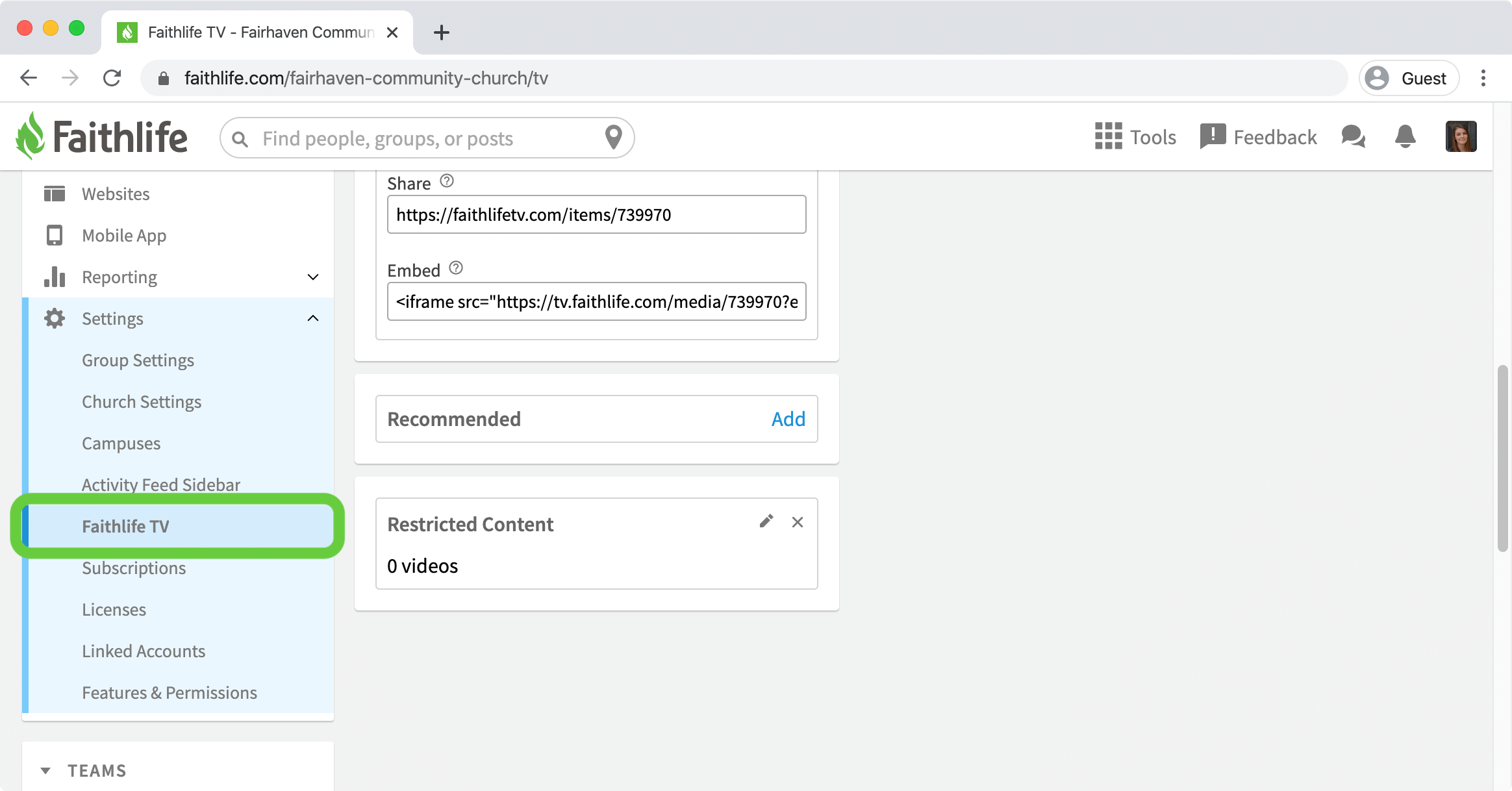Open the browser three-dot menu
The height and width of the screenshot is (791, 1512).
pyautogui.click(x=1483, y=78)
